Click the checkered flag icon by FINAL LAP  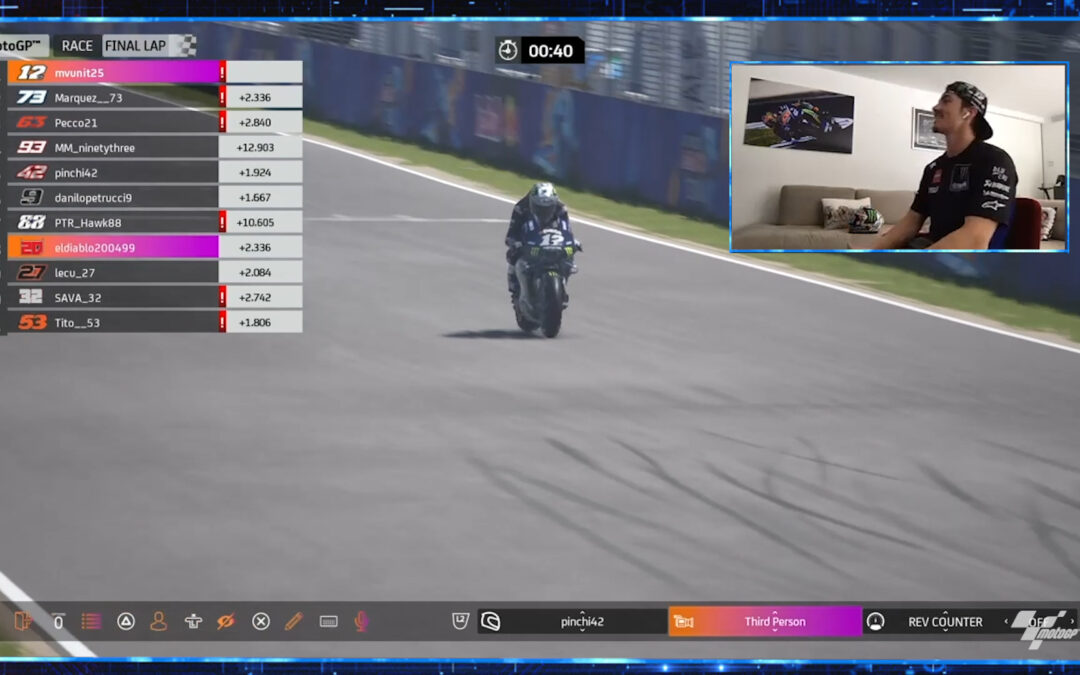coord(187,45)
